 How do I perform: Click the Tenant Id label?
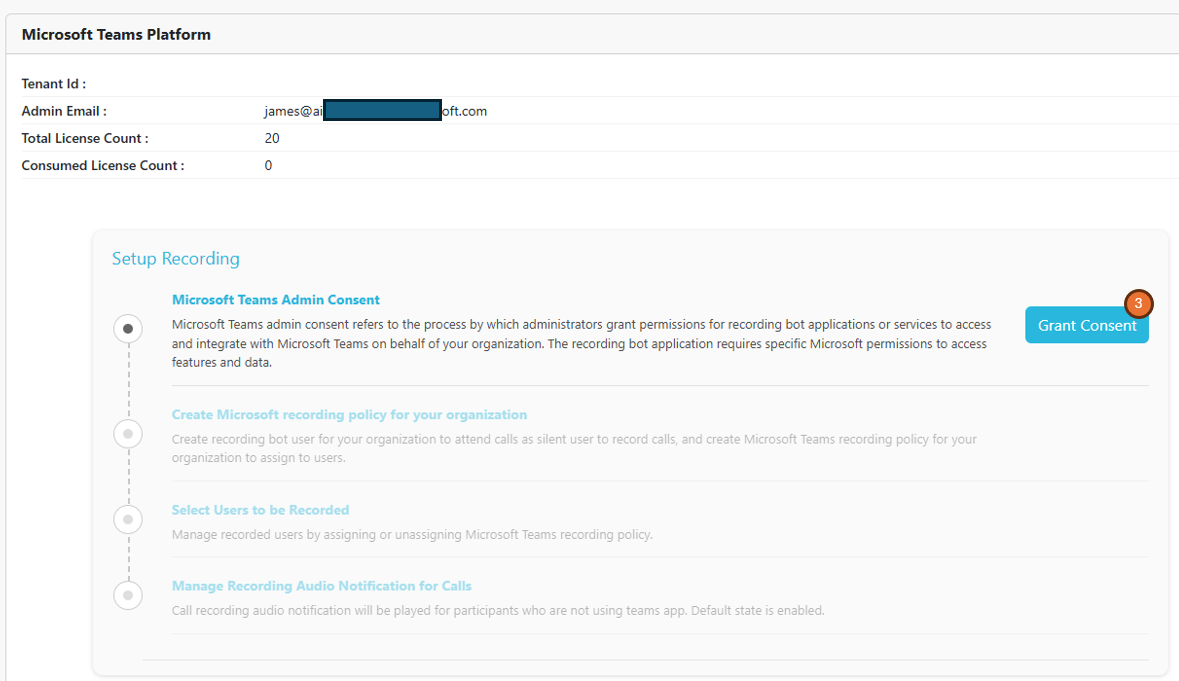[x=54, y=84]
